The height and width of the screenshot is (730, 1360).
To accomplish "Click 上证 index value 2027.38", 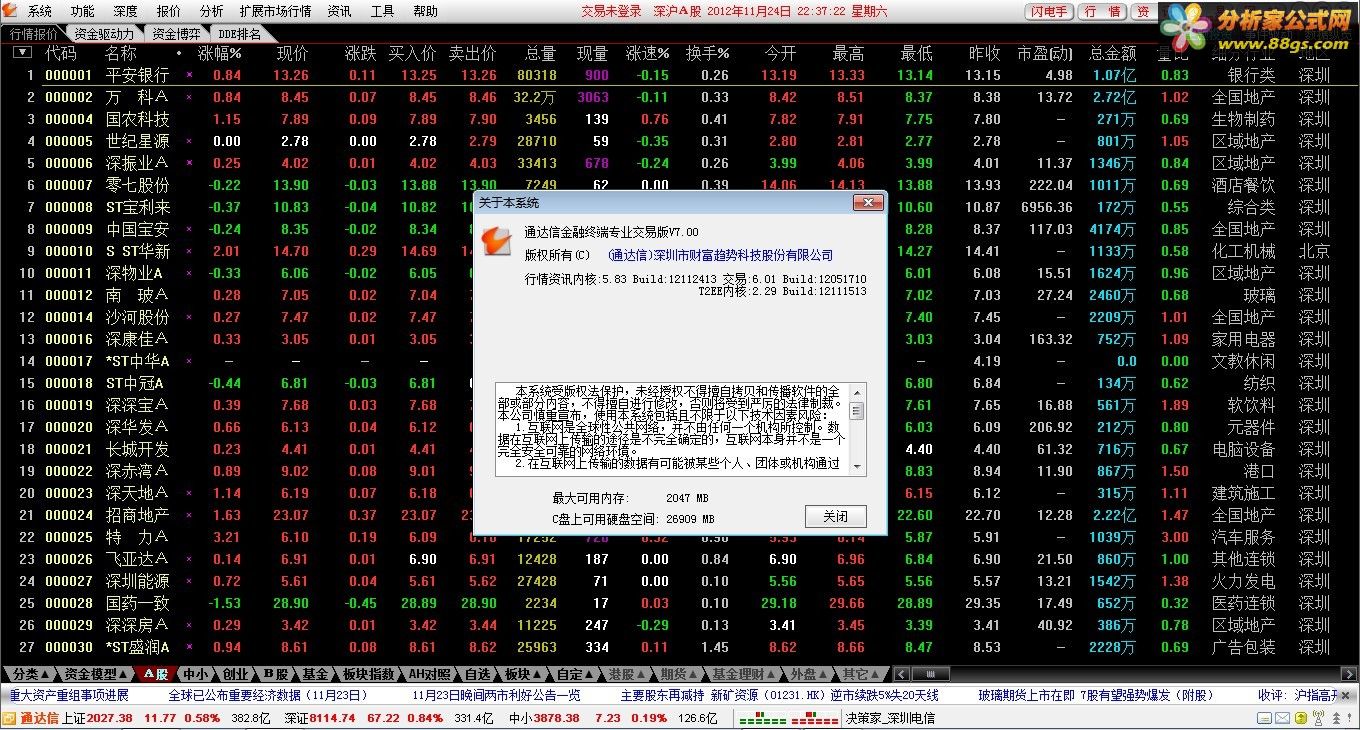I will pos(110,718).
